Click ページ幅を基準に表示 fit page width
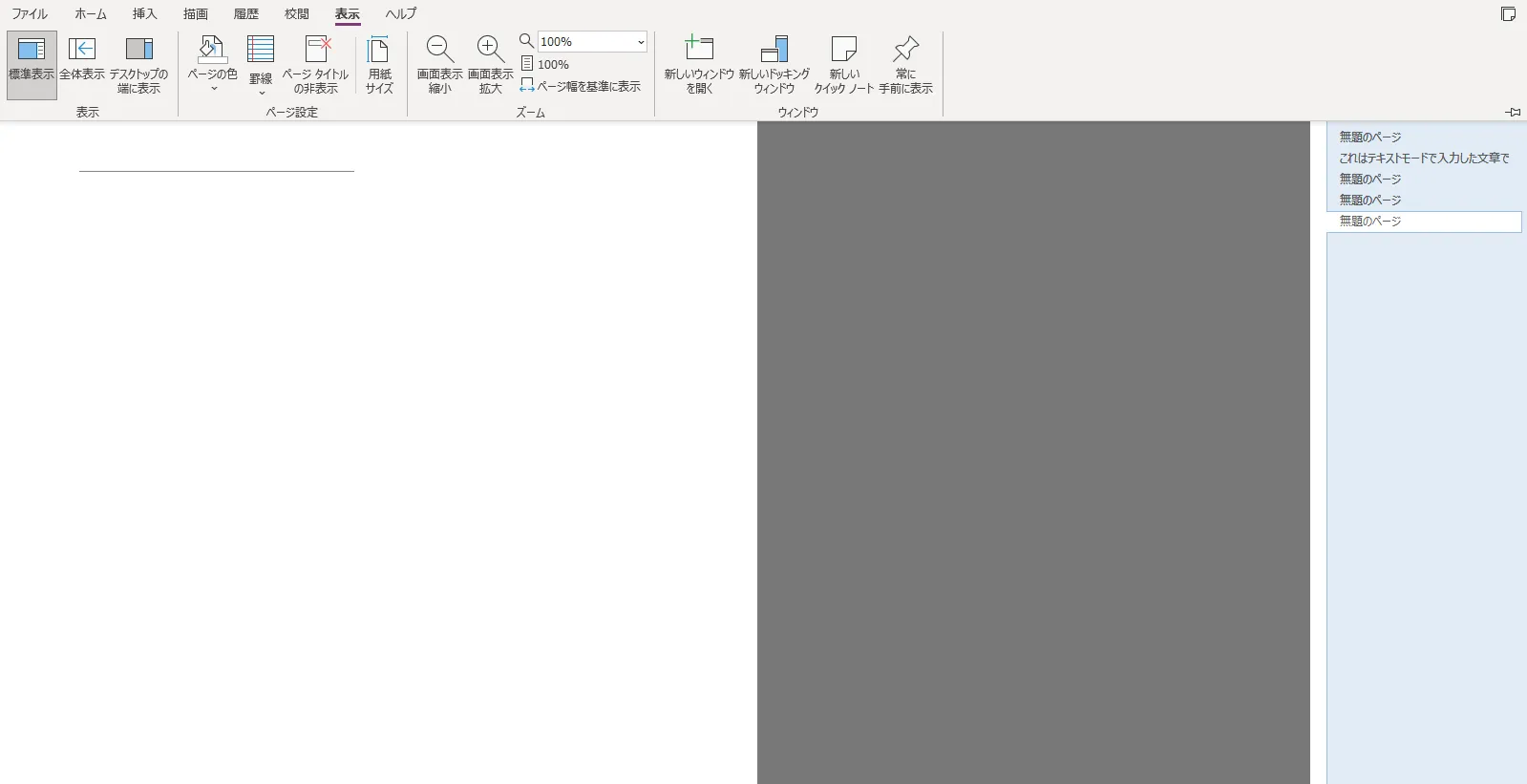1527x784 pixels. (x=580, y=86)
